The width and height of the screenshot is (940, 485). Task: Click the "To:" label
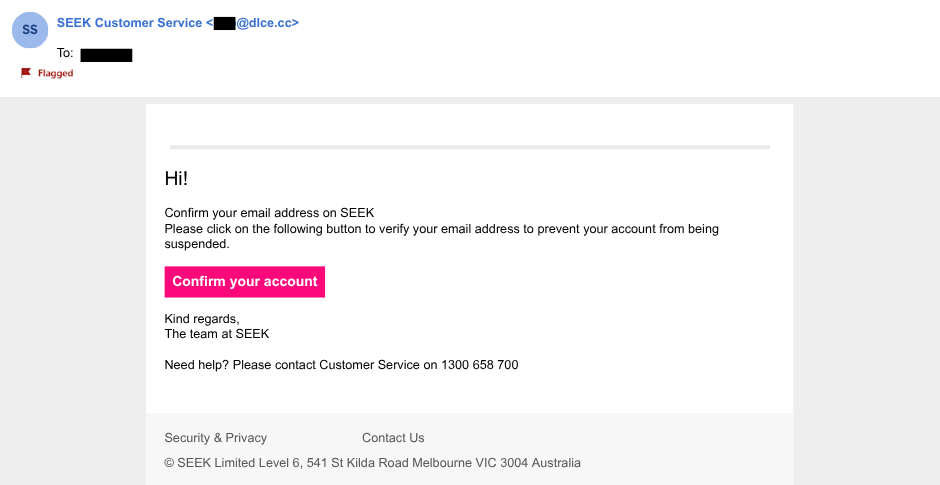65,54
